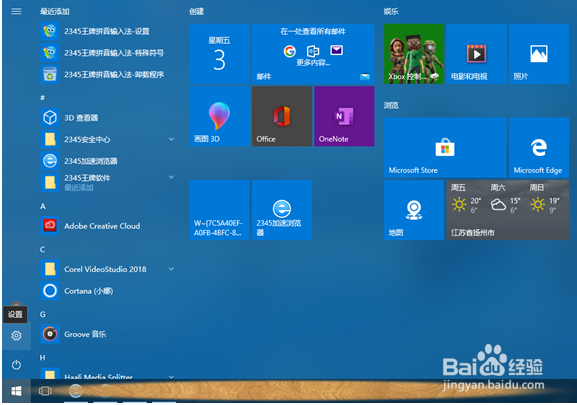Click the 娱乐 tile group title
Image resolution: width=577 pixels, height=405 pixels.
(391, 11)
